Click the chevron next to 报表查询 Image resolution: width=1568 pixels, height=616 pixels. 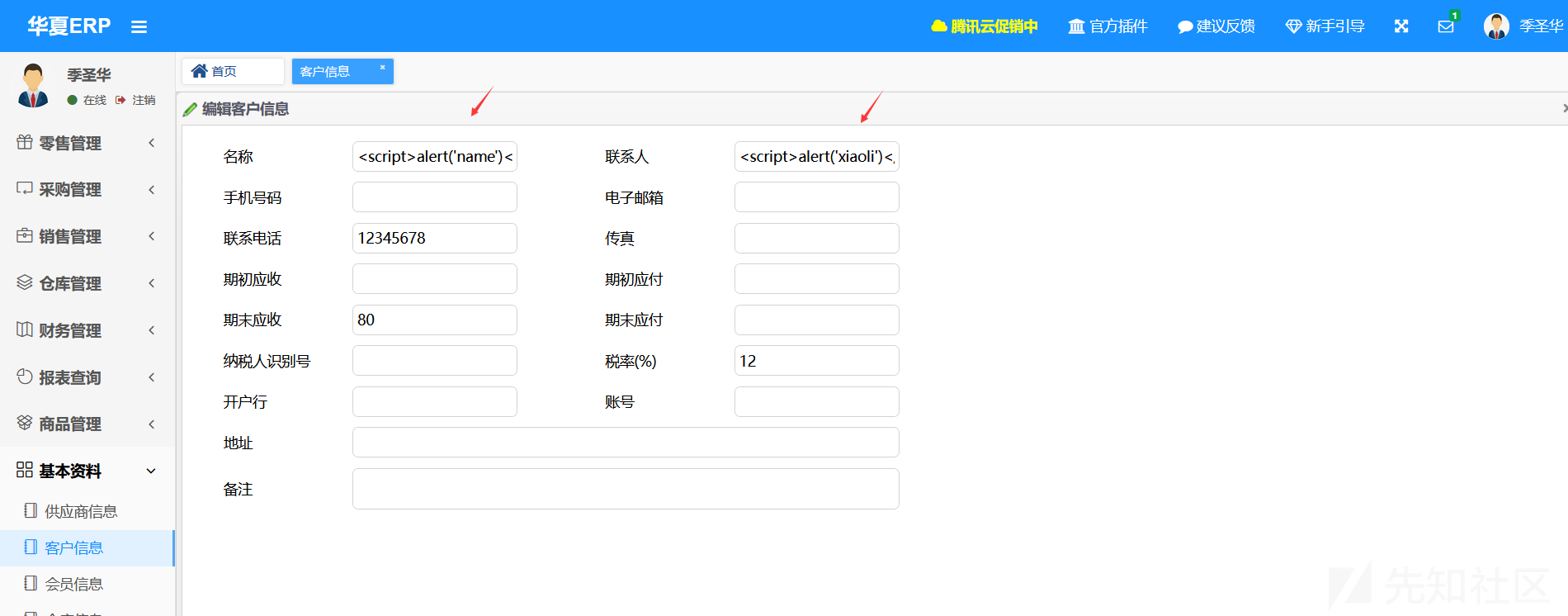pos(152,377)
